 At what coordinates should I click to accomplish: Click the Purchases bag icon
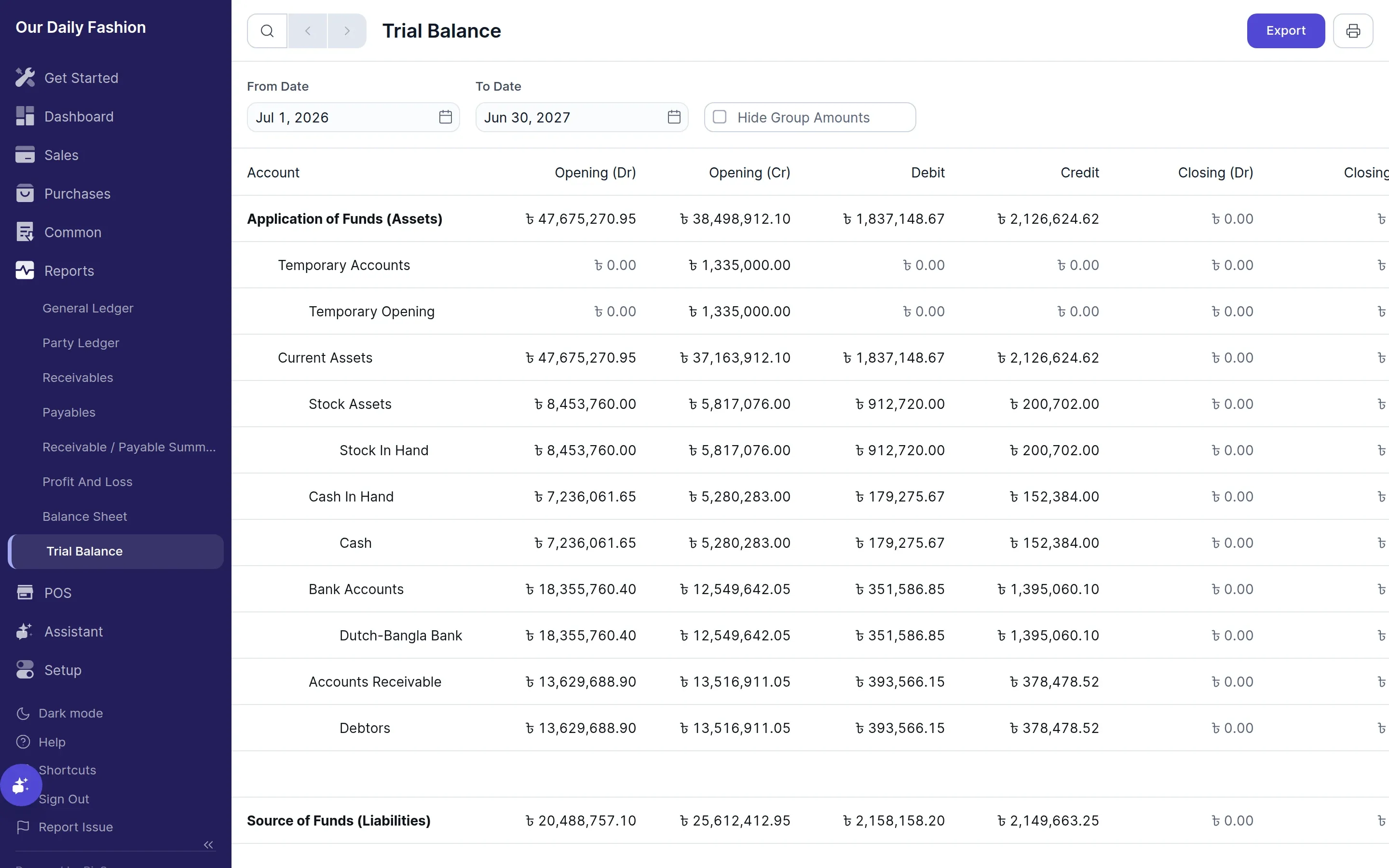click(25, 193)
